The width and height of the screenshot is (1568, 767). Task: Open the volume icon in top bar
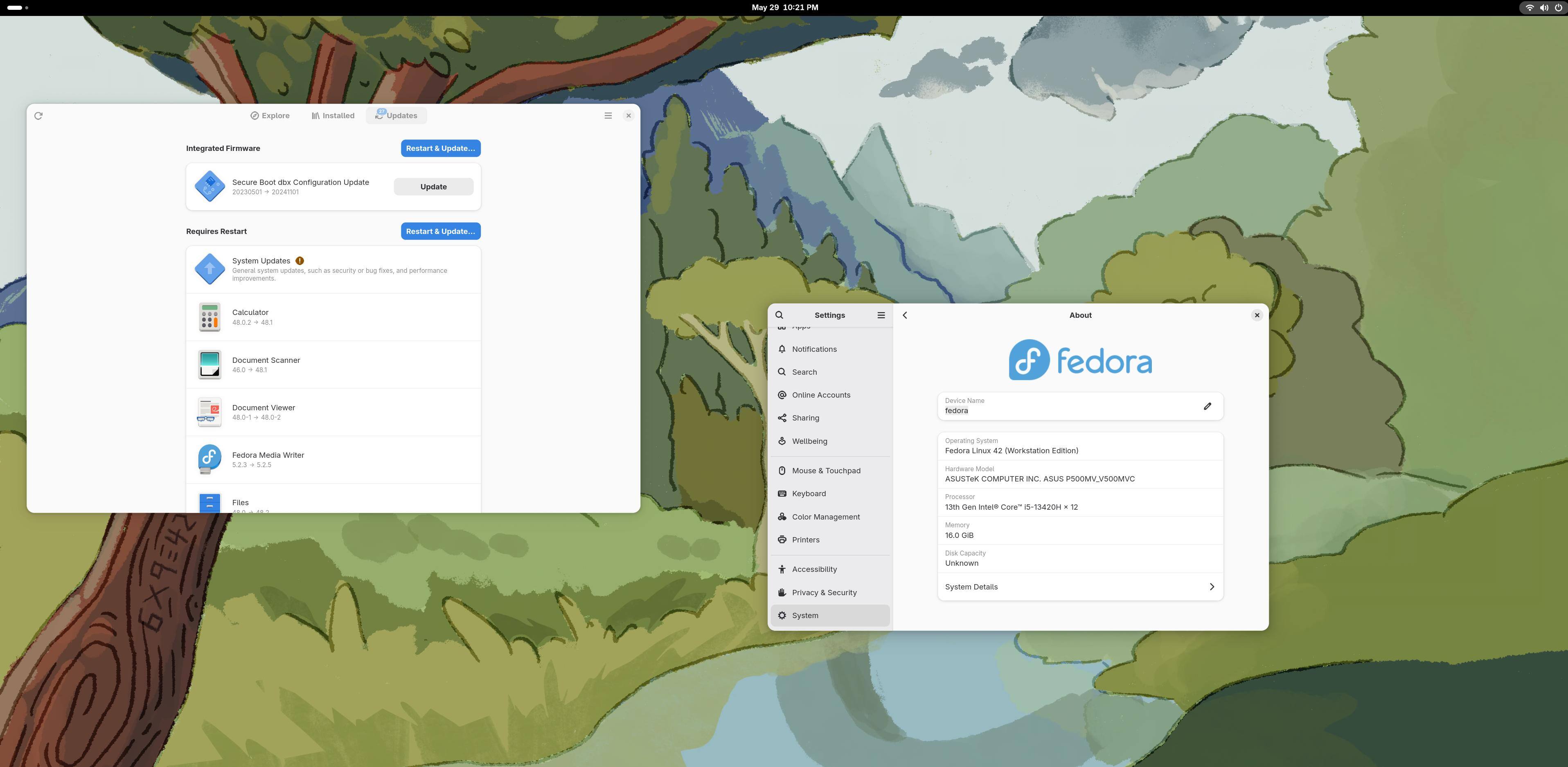point(1543,8)
